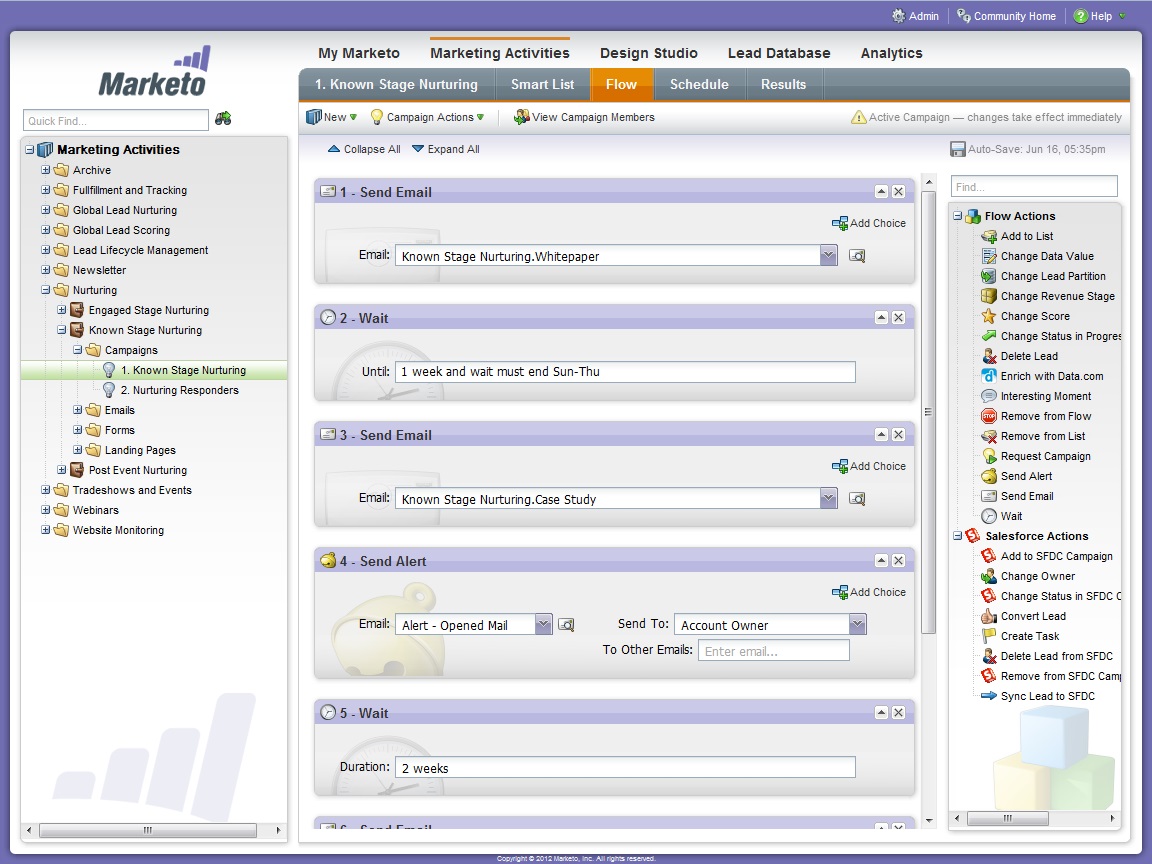Screen dimensions: 1152x864
Task: Delete step 5 Wait from the flow
Action: tap(899, 713)
